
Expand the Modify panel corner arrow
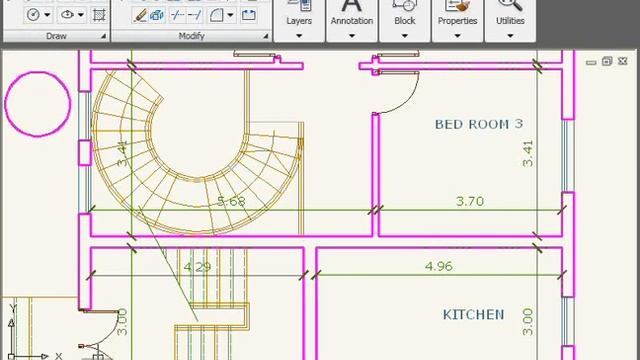(x=266, y=36)
